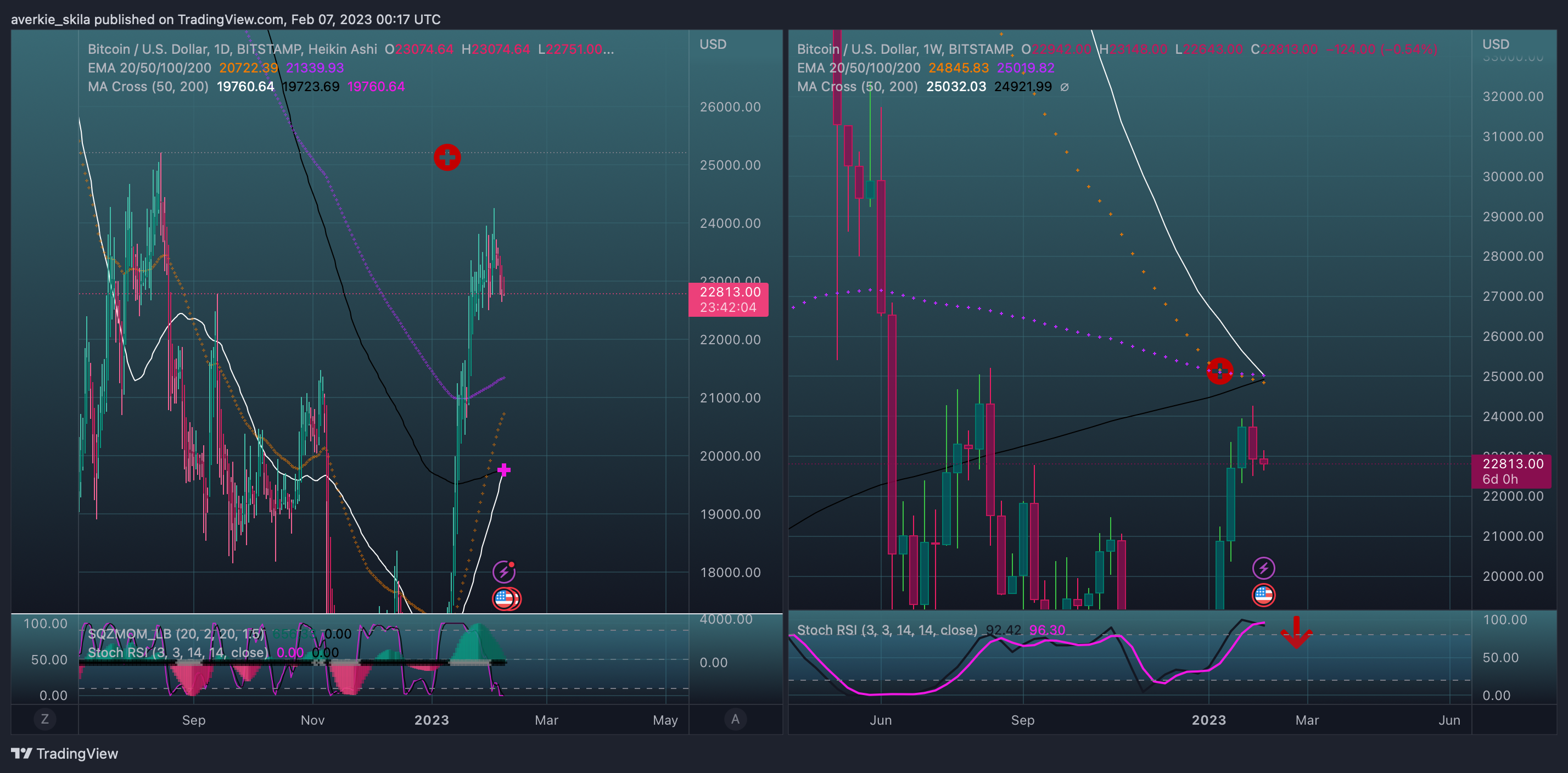Viewport: 1568px width, 773px height.
Task: Click the lightning event icon on the weekly chart
Action: click(1264, 568)
